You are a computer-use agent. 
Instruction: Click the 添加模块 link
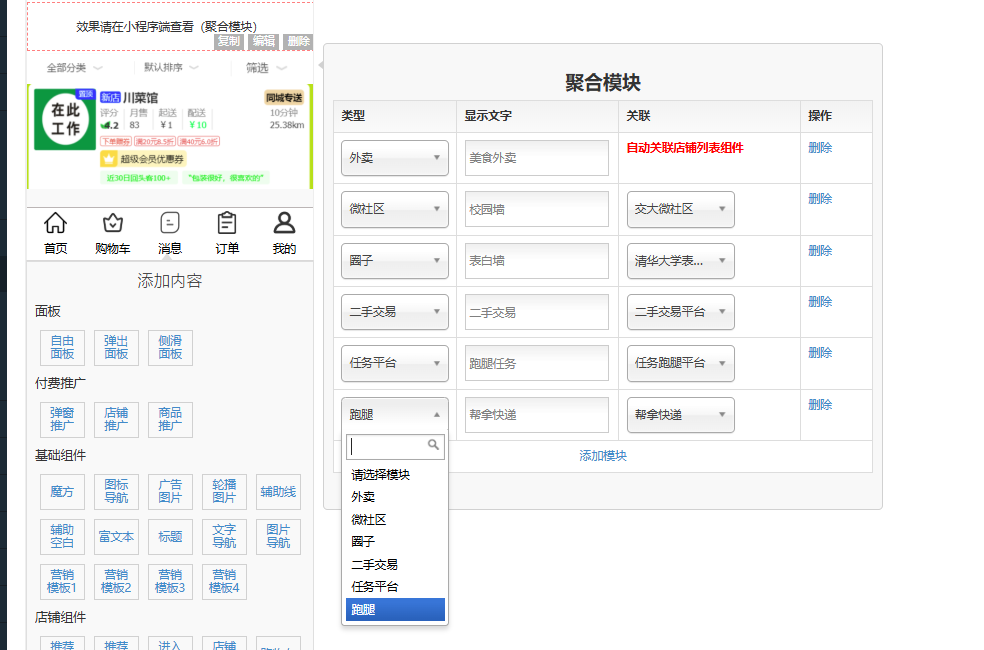(603, 456)
